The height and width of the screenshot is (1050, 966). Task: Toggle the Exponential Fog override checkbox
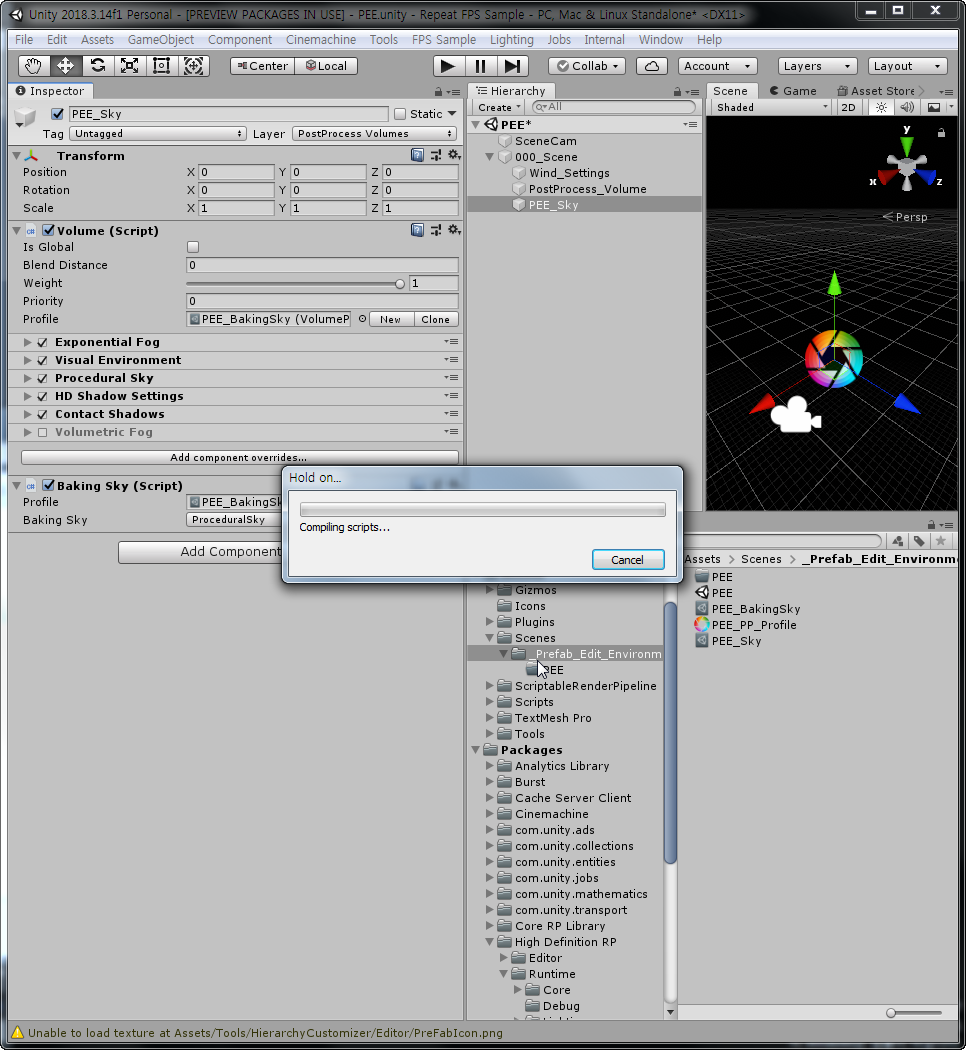click(x=42, y=342)
